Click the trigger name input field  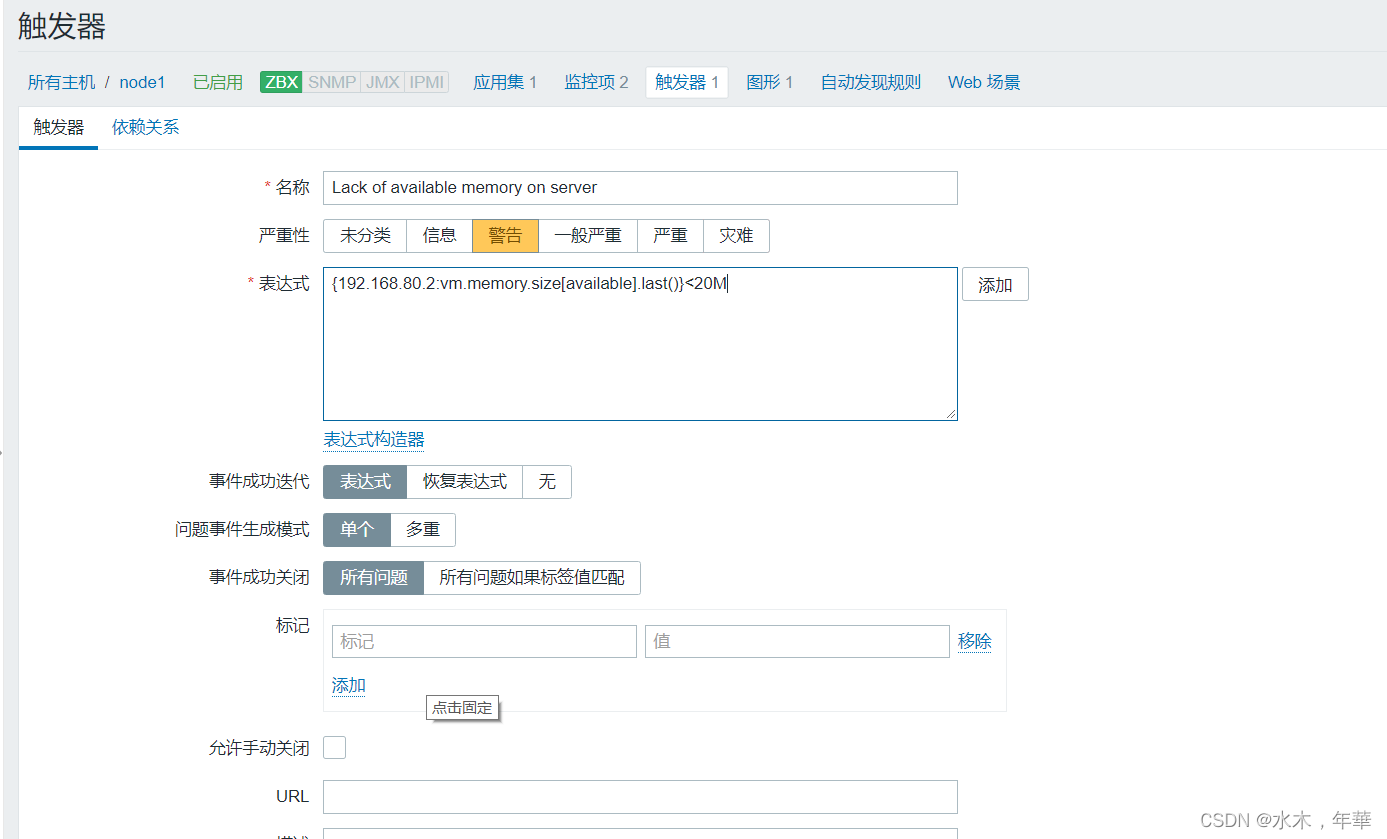(640, 188)
